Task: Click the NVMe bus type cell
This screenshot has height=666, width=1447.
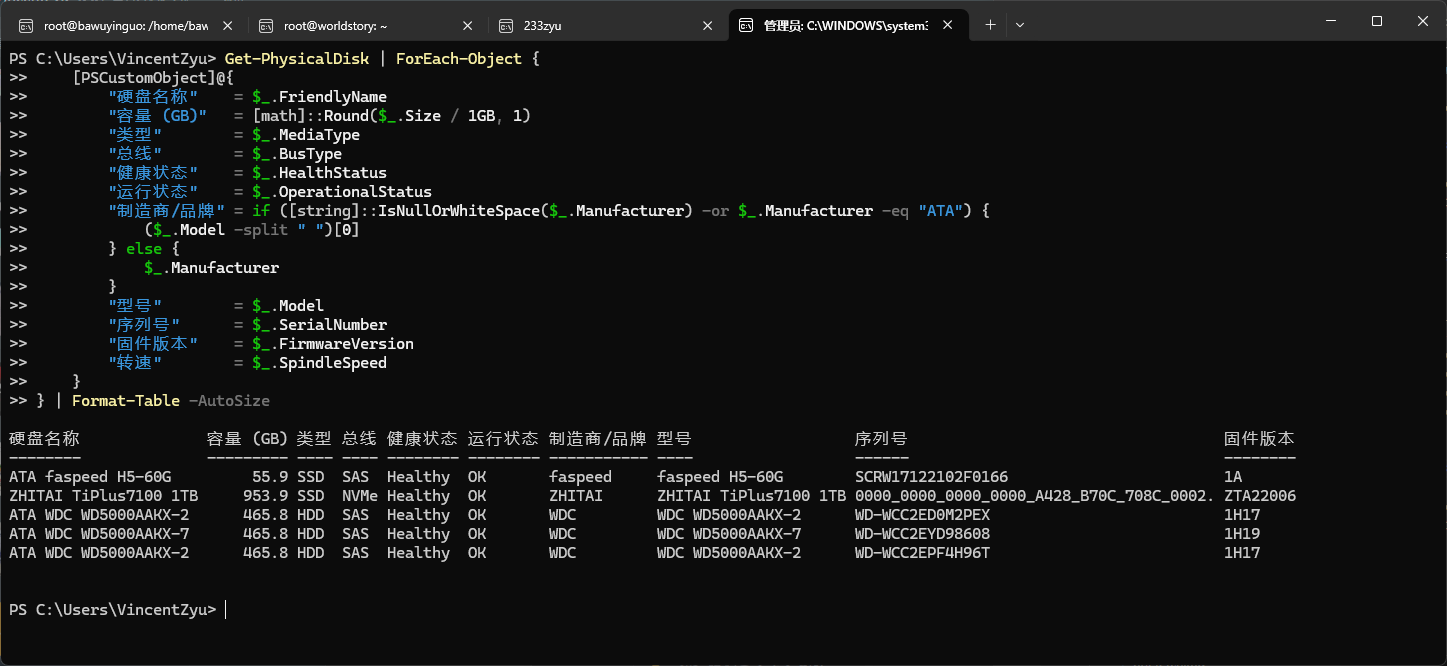Action: click(360, 496)
